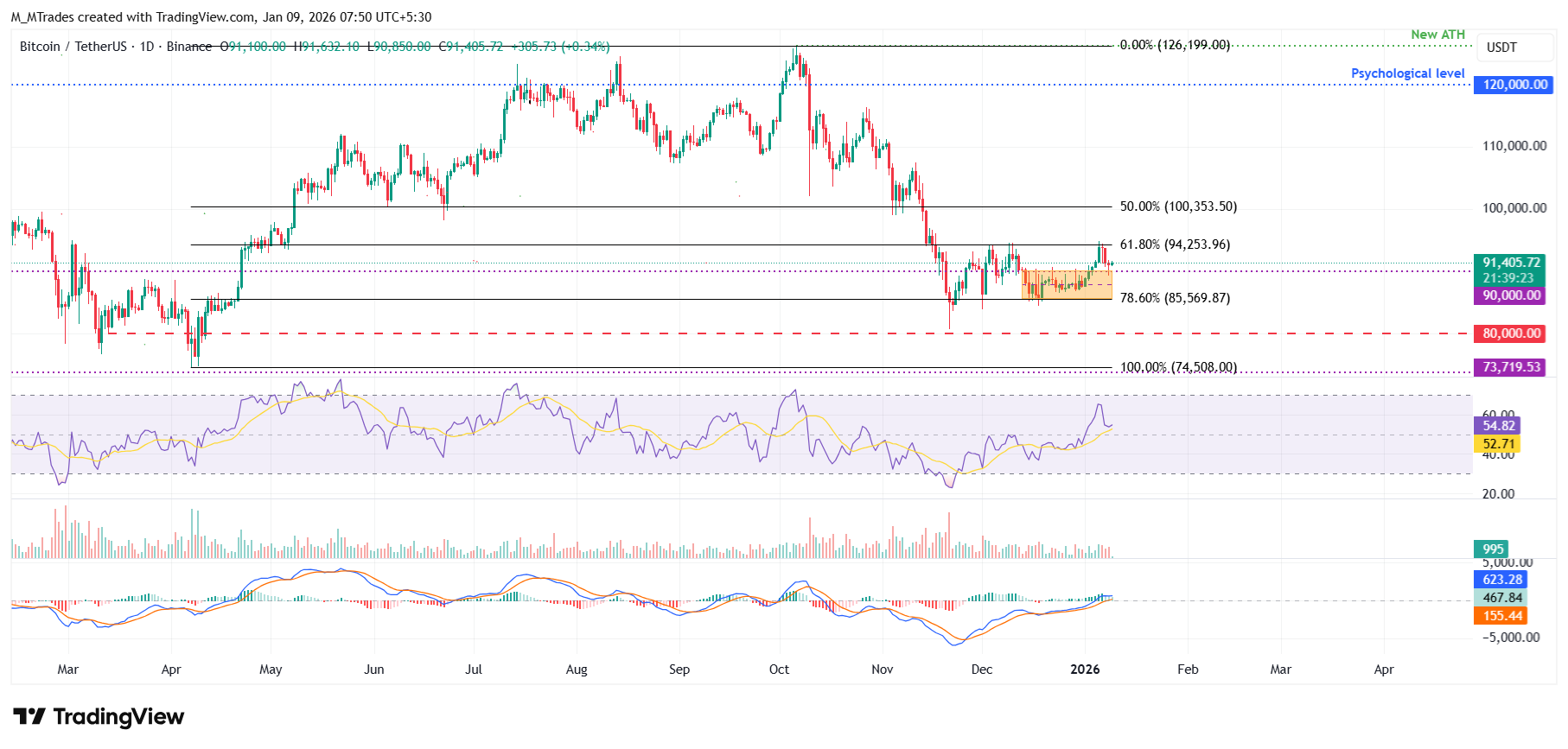Select the 73,719.53 purple price tag

tap(1511, 367)
